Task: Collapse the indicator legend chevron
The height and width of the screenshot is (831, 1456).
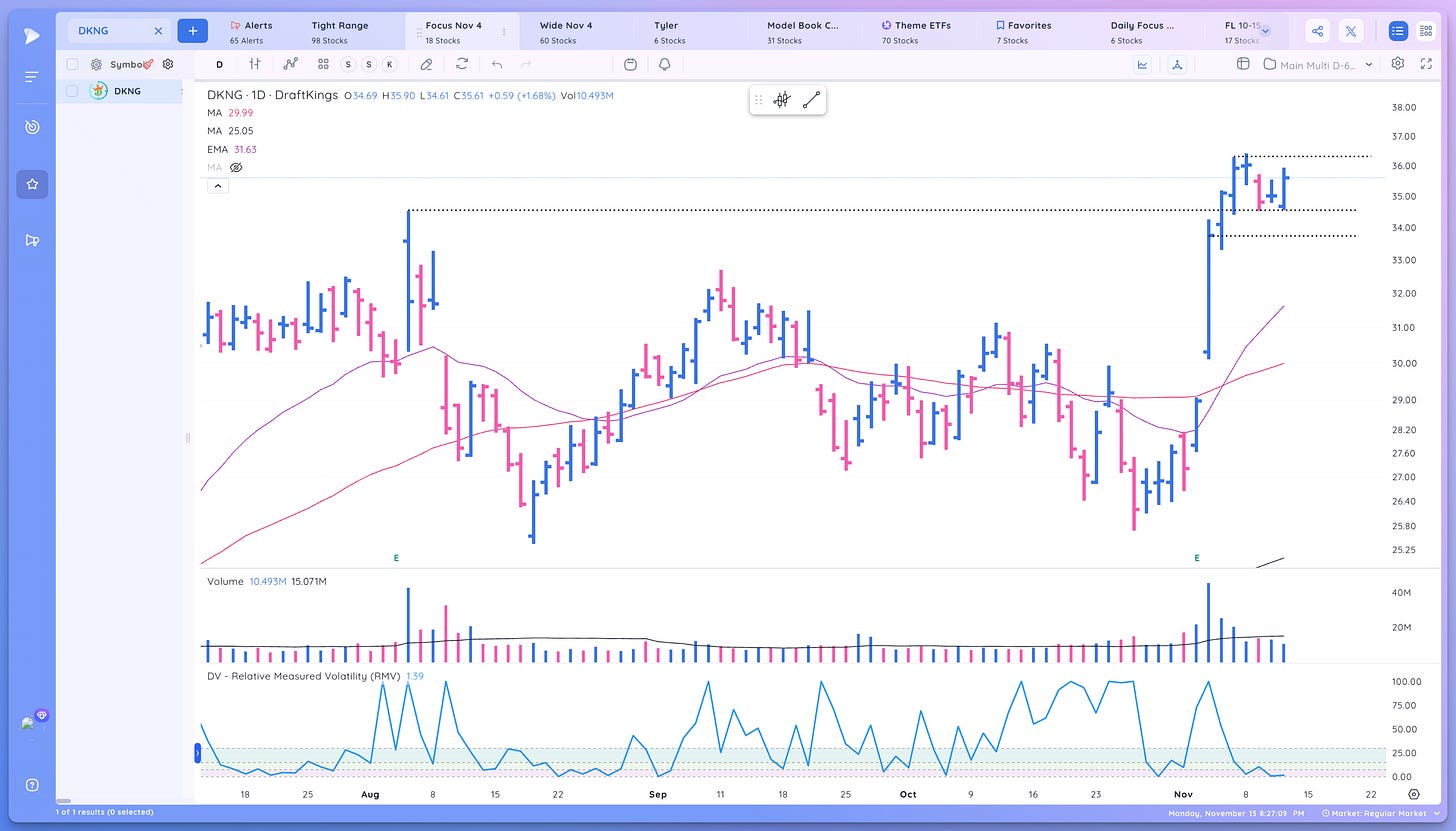Action: tap(218, 186)
